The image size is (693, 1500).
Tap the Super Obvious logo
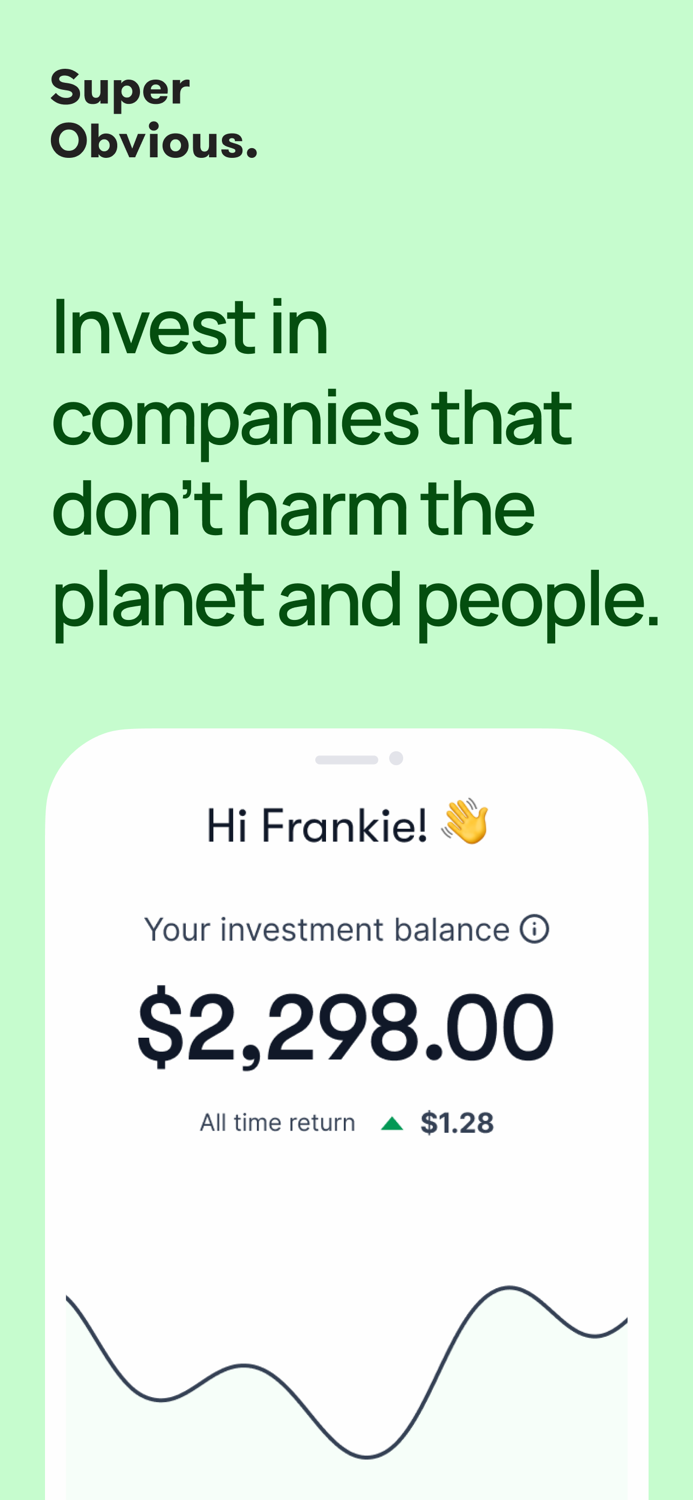tap(154, 112)
